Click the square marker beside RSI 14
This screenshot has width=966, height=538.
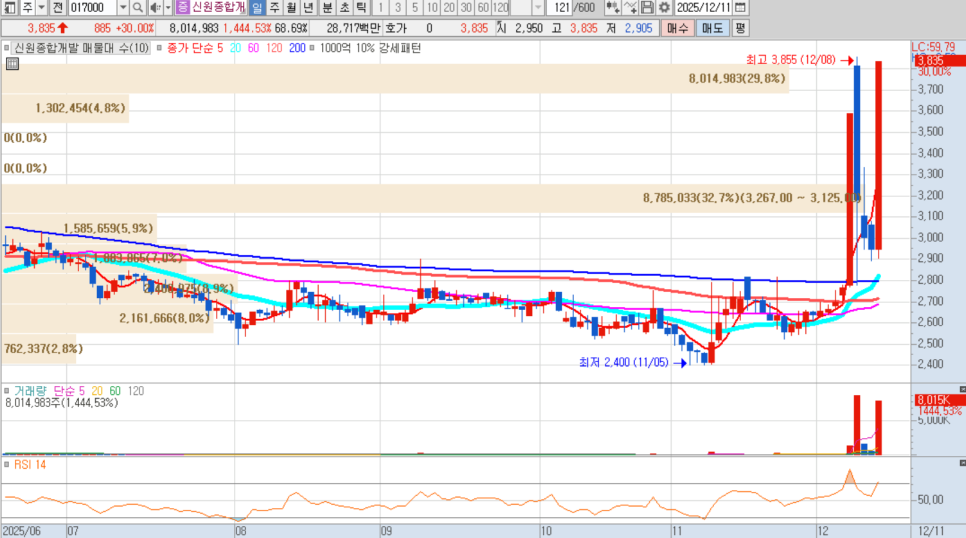click(x=7, y=464)
